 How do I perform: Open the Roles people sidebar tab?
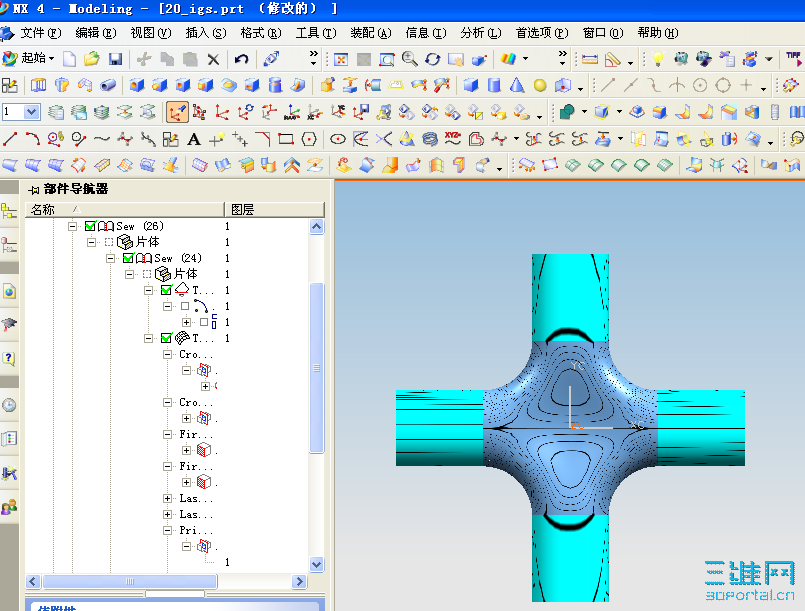(9, 507)
